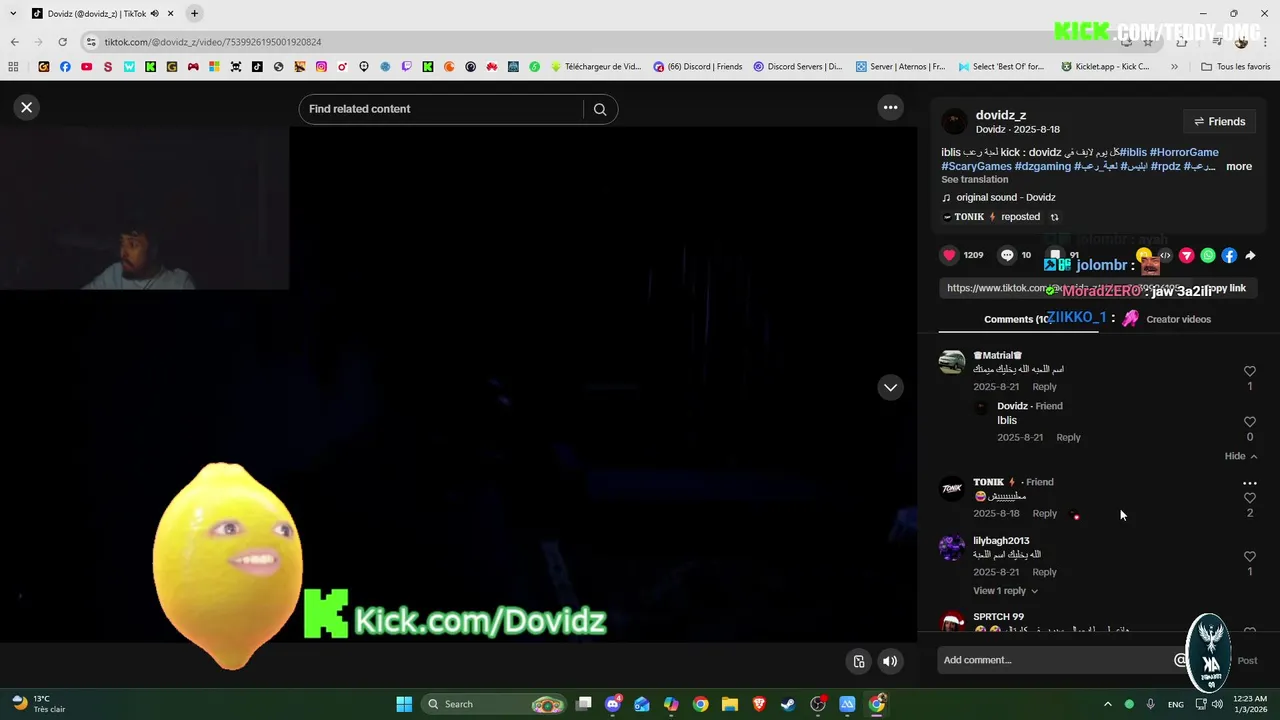This screenshot has width=1280, height=720.
Task: Click the Friends button beside dovidz_z
Action: (x=1219, y=121)
